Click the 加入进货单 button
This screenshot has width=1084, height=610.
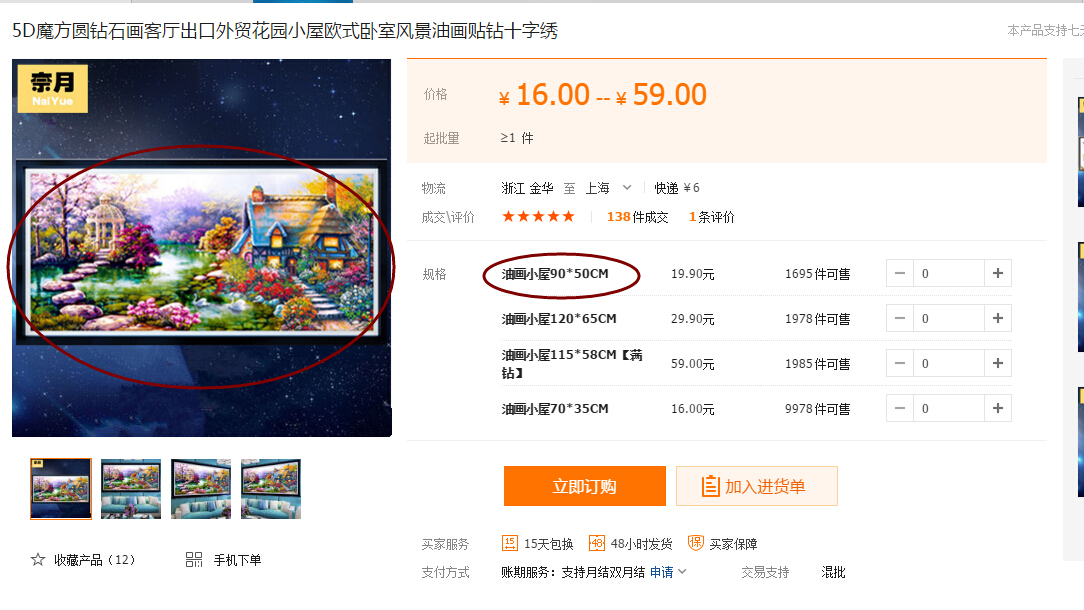[x=757, y=486]
